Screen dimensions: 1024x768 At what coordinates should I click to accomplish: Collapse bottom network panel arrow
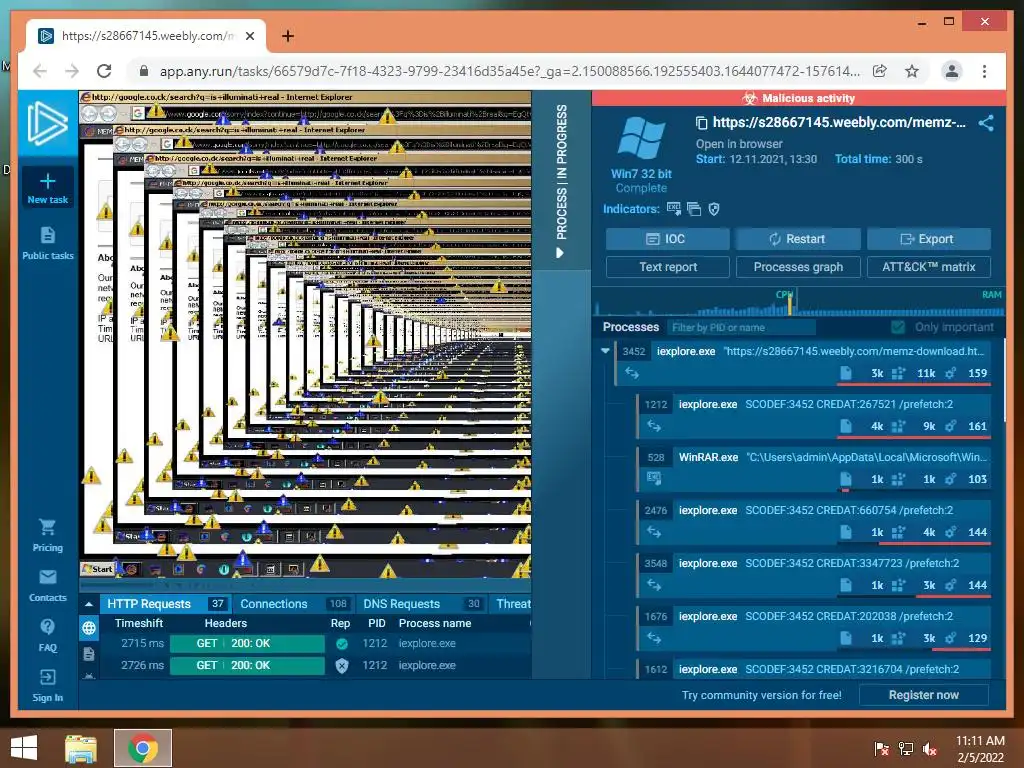89,604
